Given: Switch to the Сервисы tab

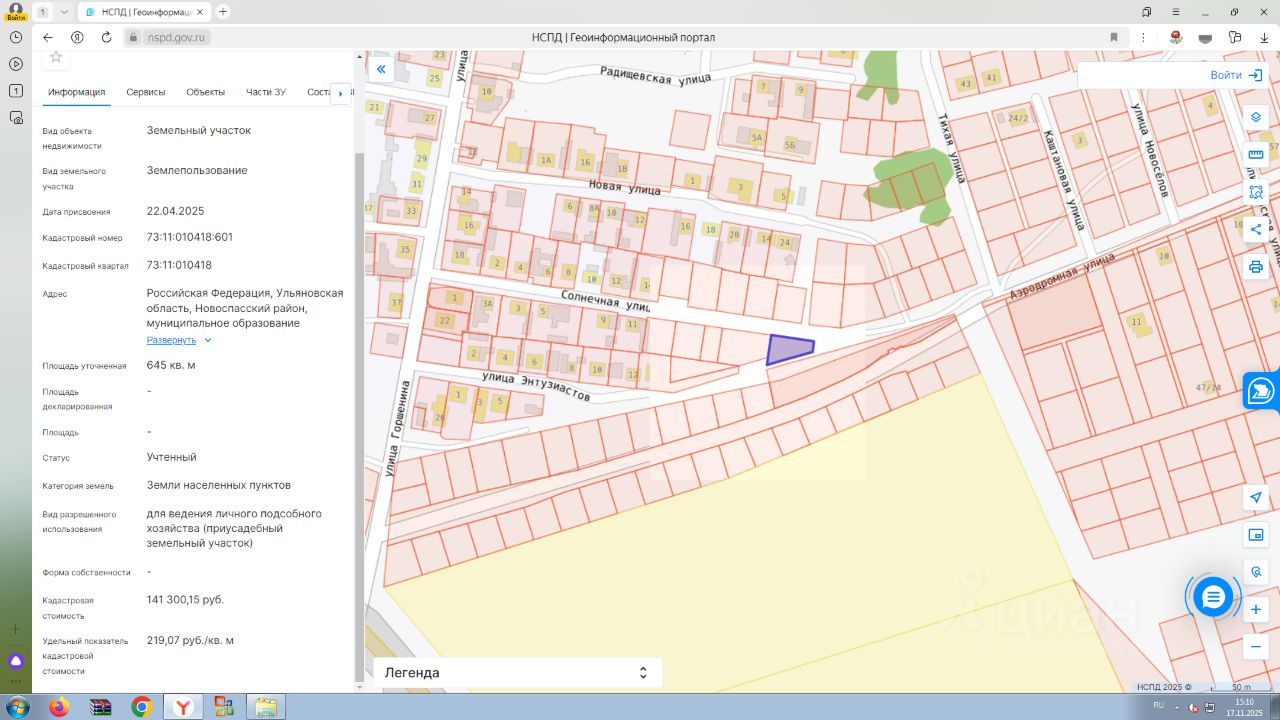Looking at the screenshot, I should [146, 92].
